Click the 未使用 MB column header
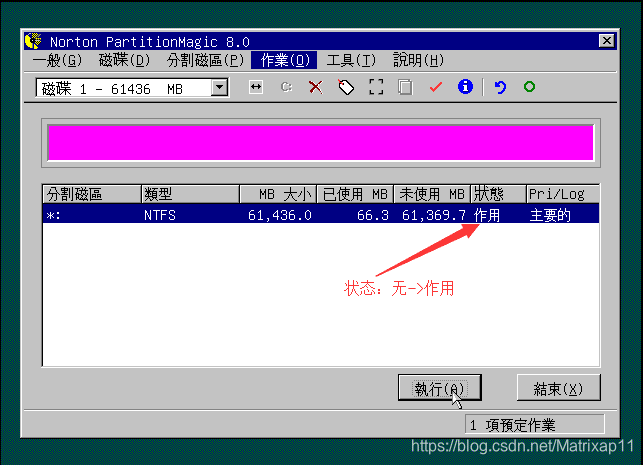Viewport: 643px width, 465px height. pos(432,194)
